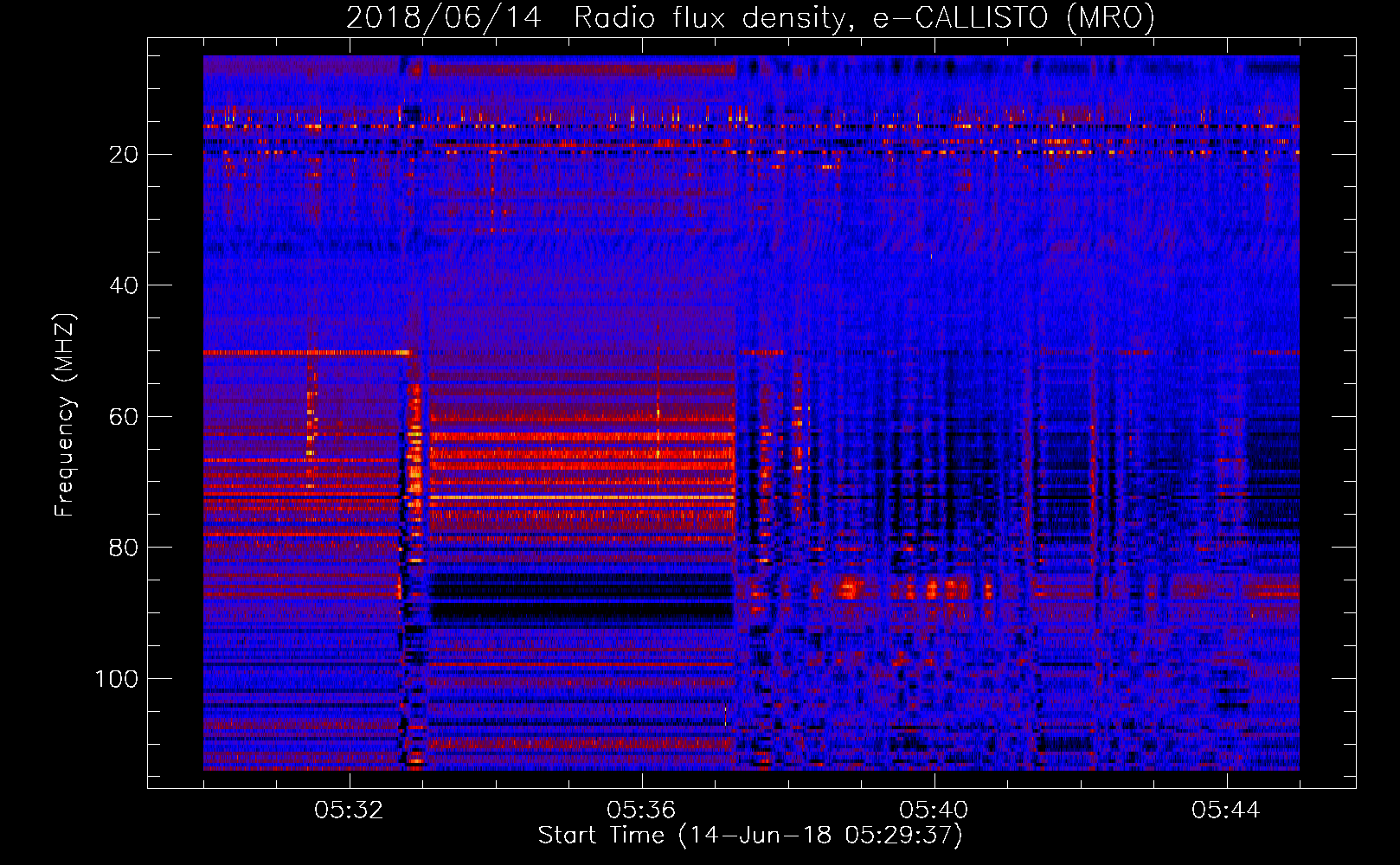Click the "100" frequency tick label
The image size is (1400, 865).
point(117,679)
